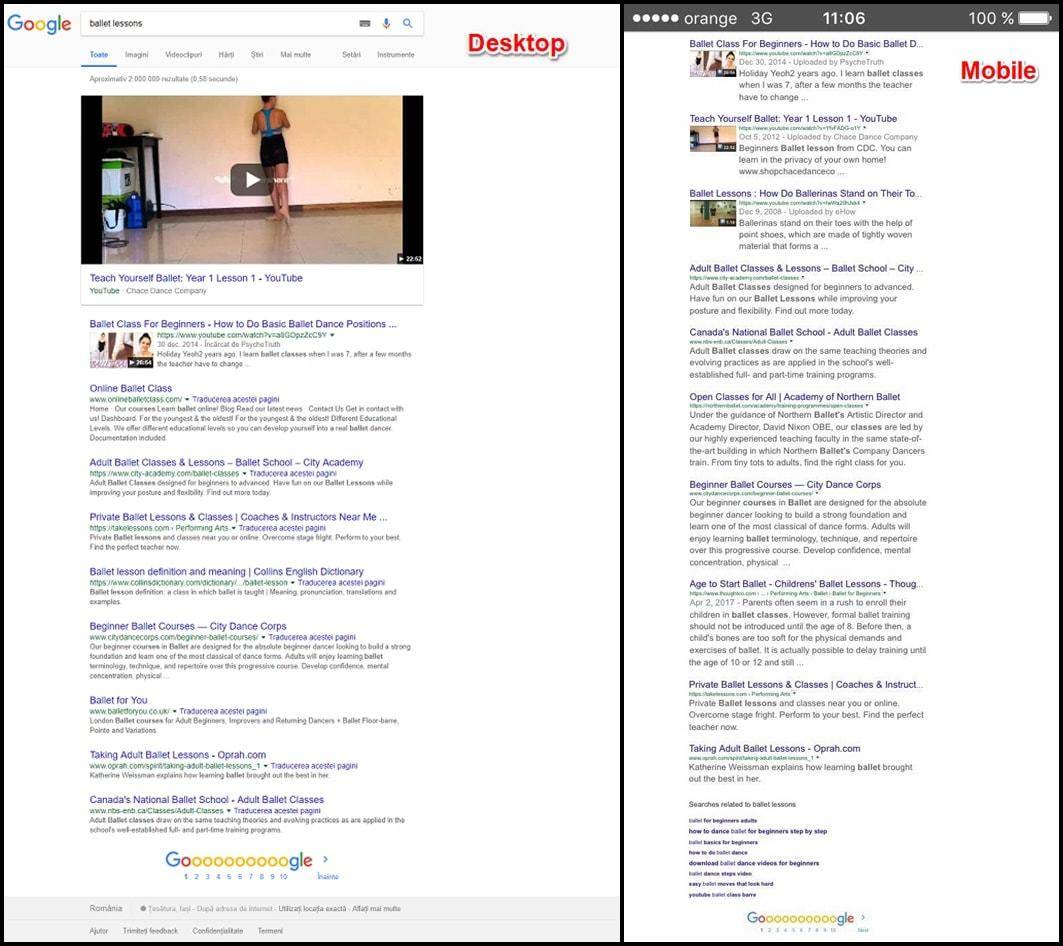
Task: Expand arrow beside desktop oprah.com URL
Action: click(x=265, y=766)
